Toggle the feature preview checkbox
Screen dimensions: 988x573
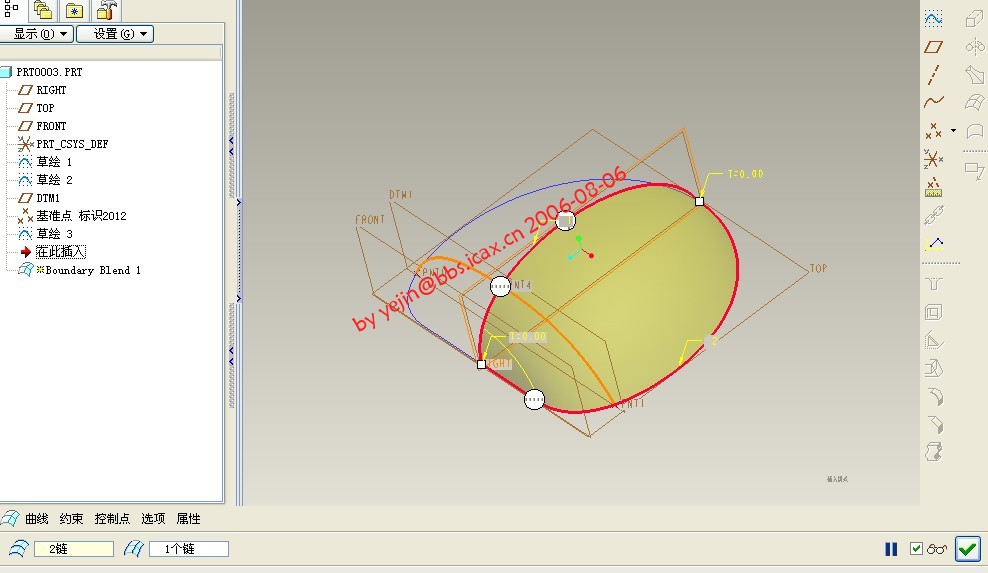click(x=916, y=549)
